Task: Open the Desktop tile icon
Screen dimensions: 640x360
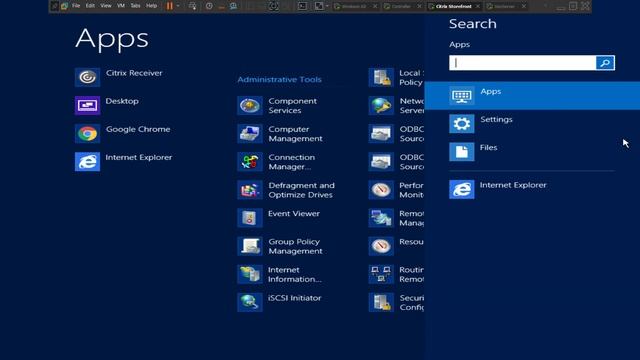Action: pyautogui.click(x=87, y=105)
